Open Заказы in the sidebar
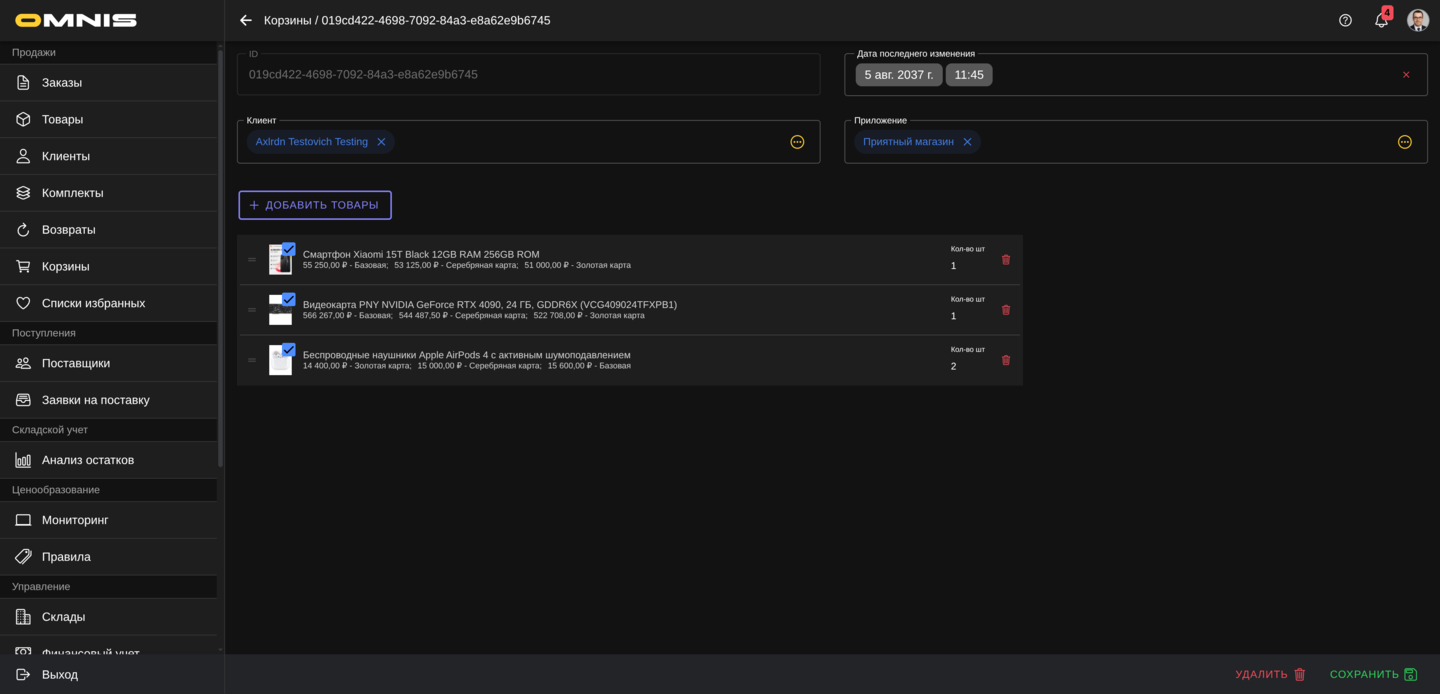 click(62, 83)
